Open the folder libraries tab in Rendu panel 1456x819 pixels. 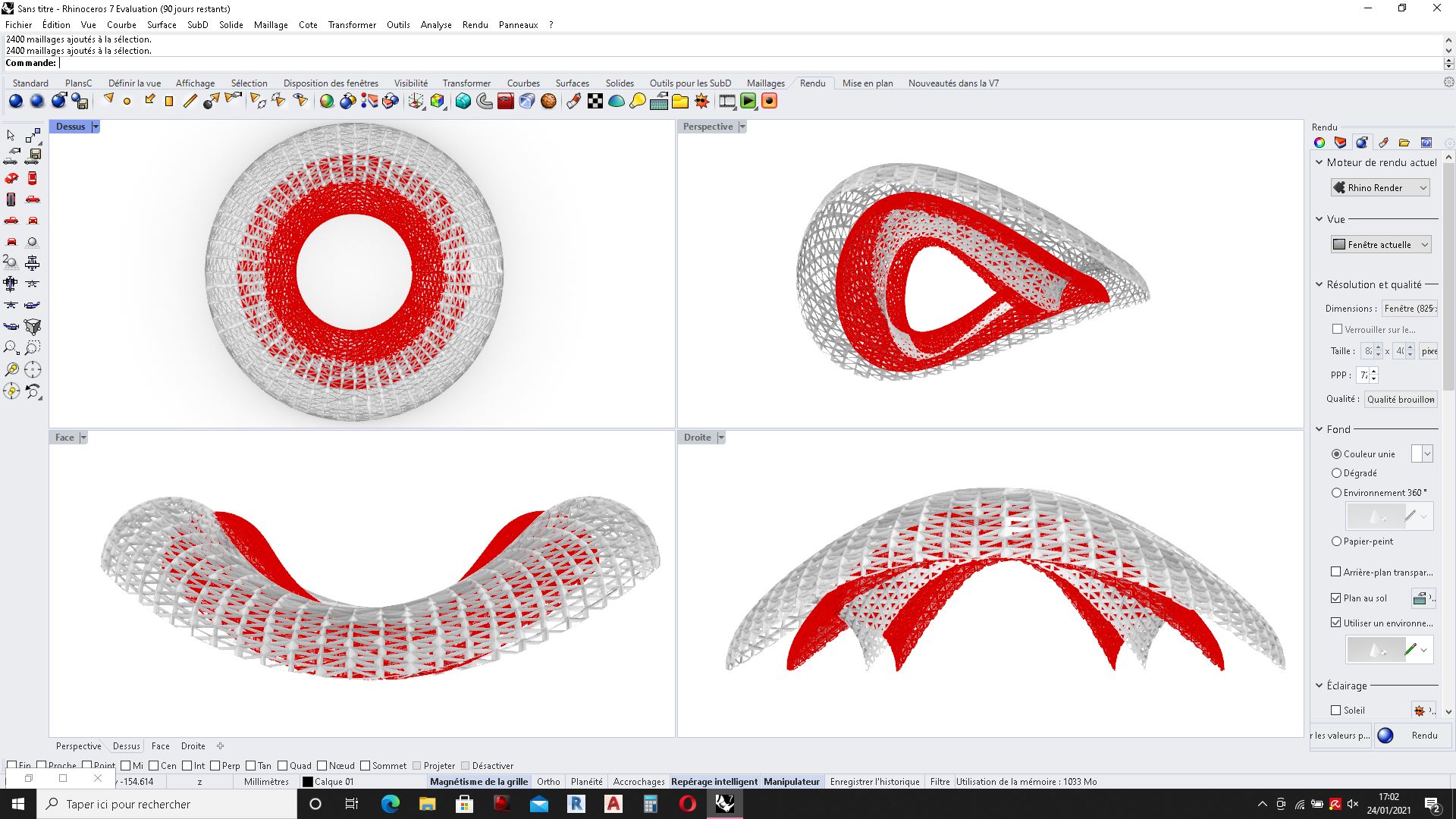(x=1404, y=143)
